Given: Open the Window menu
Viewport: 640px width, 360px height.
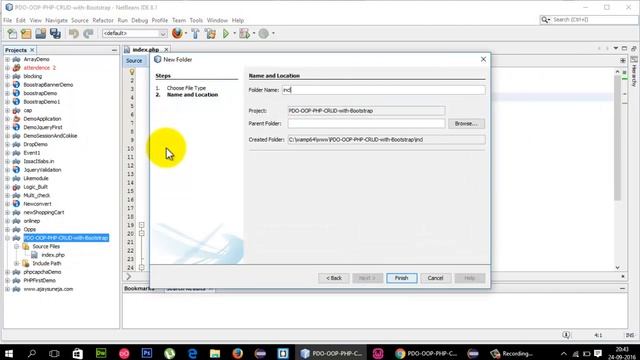Looking at the screenshot, I should click(x=217, y=20).
